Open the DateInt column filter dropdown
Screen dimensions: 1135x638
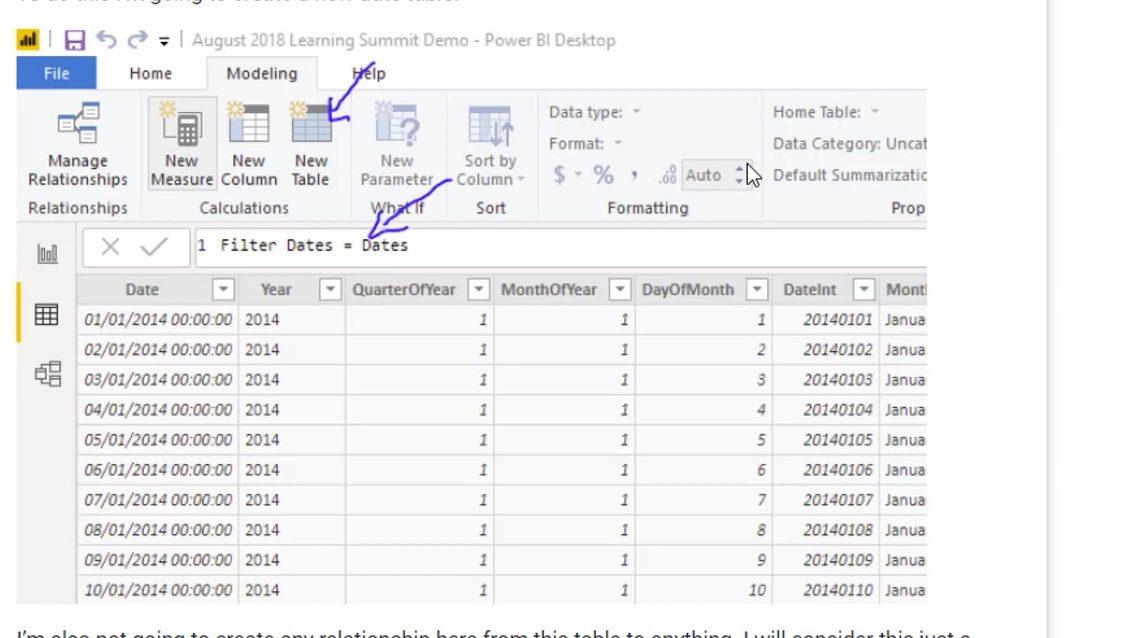(864, 290)
